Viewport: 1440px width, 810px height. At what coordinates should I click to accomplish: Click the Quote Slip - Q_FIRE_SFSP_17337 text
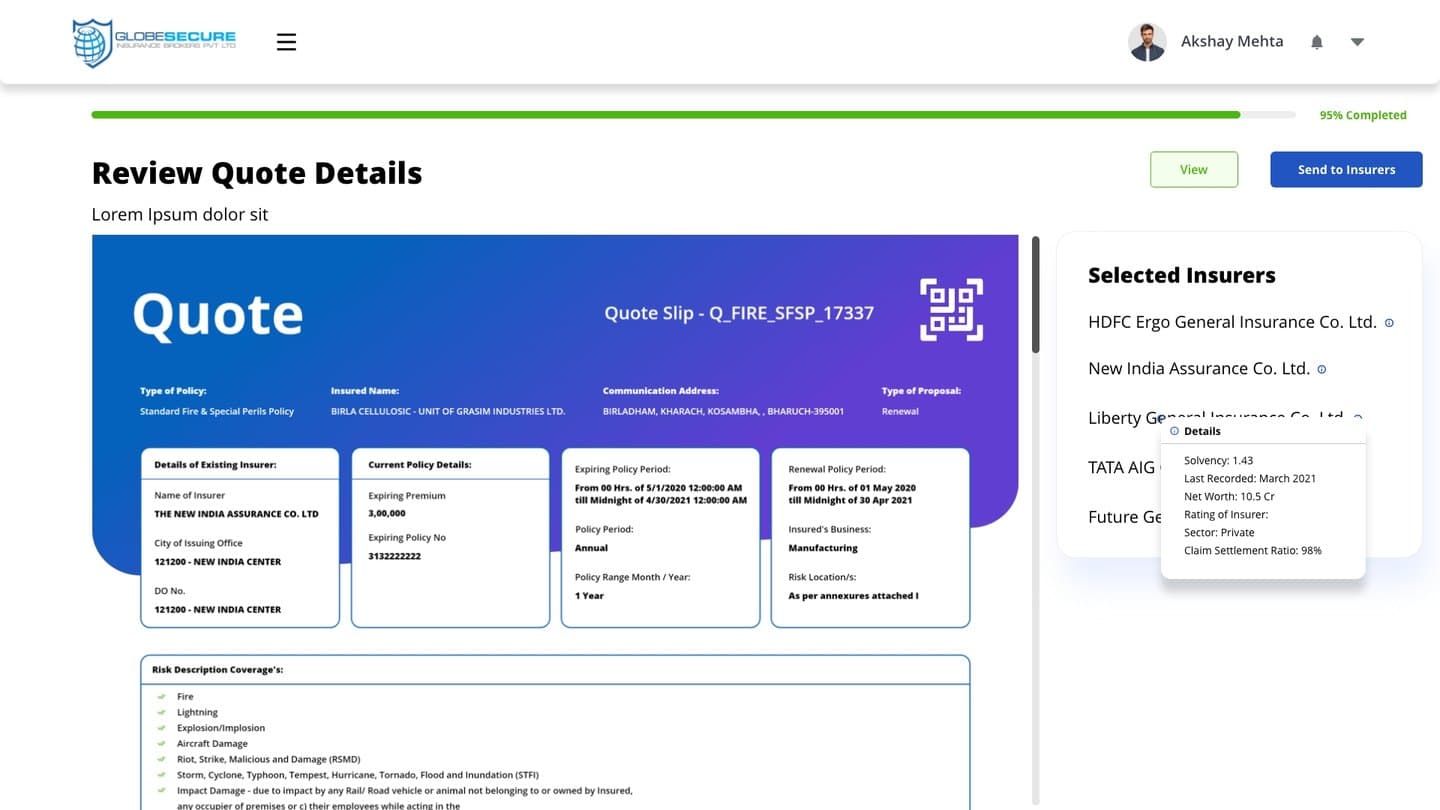coord(739,313)
